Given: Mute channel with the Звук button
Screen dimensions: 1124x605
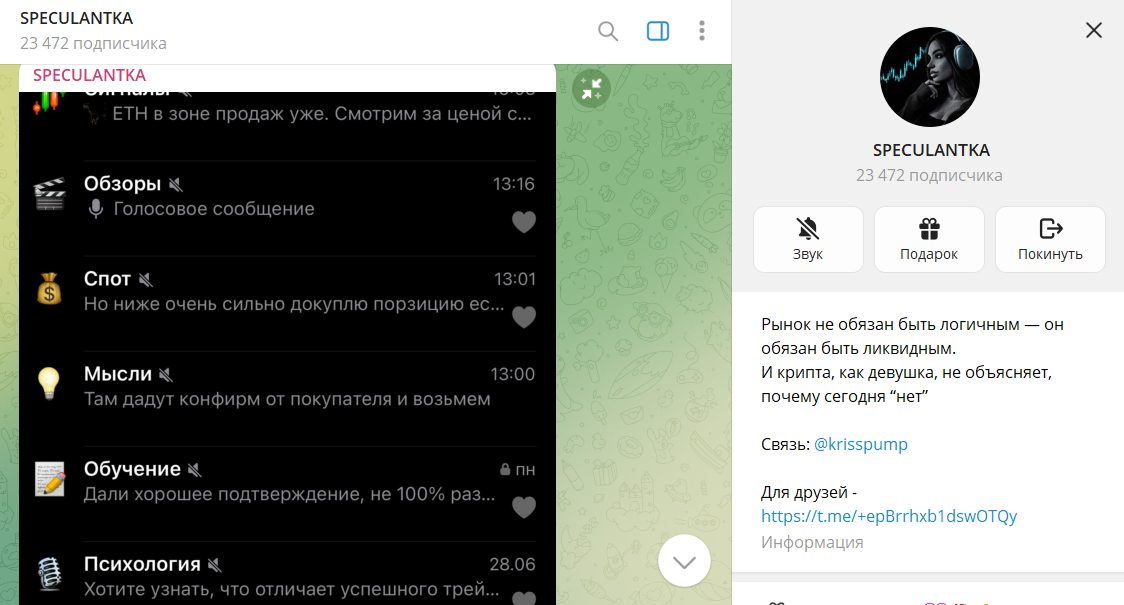Looking at the screenshot, I should 808,239.
